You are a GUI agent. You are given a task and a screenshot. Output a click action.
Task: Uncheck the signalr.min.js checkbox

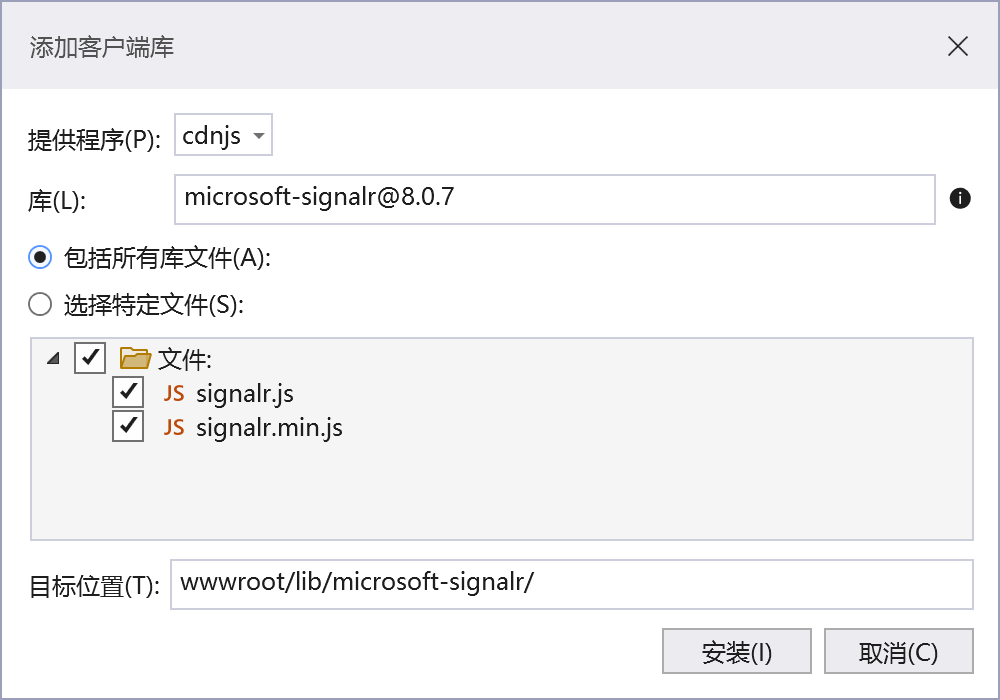coord(128,427)
